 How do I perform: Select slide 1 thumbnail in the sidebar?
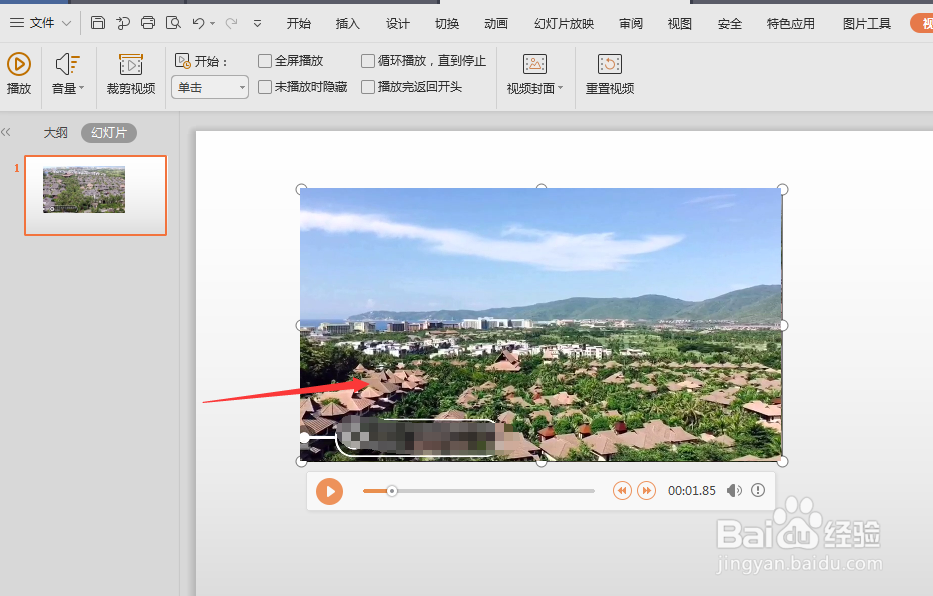(95, 195)
